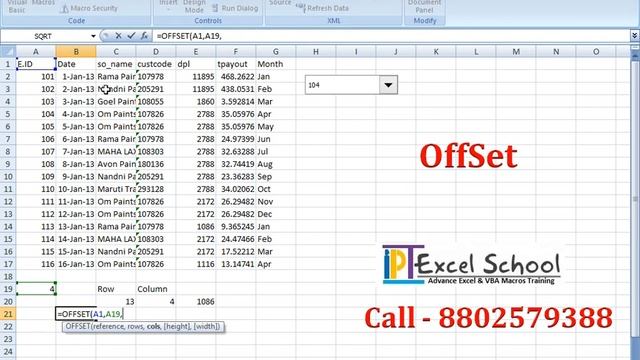Click the Month cell Aug
Screen dimensions: 640x360
[x=276, y=164]
